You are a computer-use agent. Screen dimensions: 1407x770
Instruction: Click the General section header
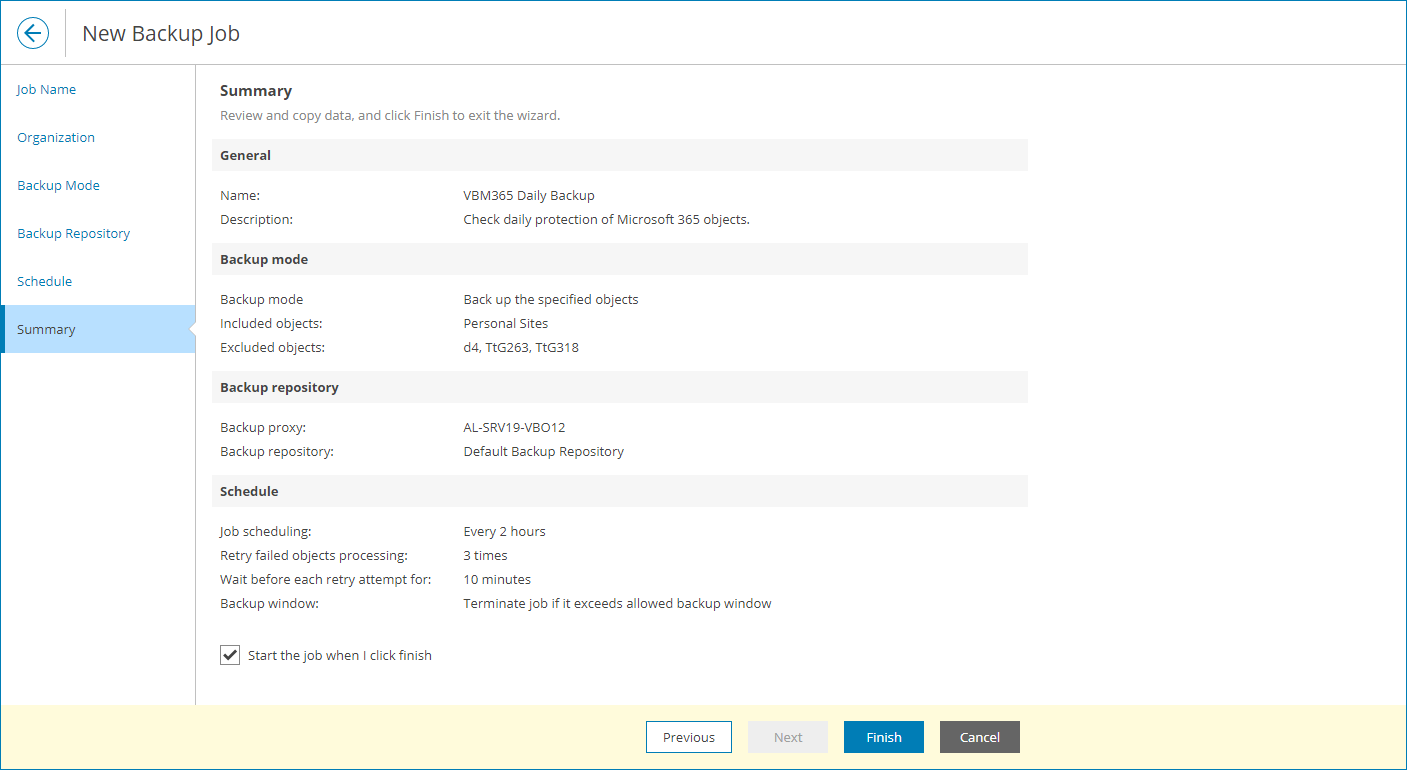pos(246,154)
